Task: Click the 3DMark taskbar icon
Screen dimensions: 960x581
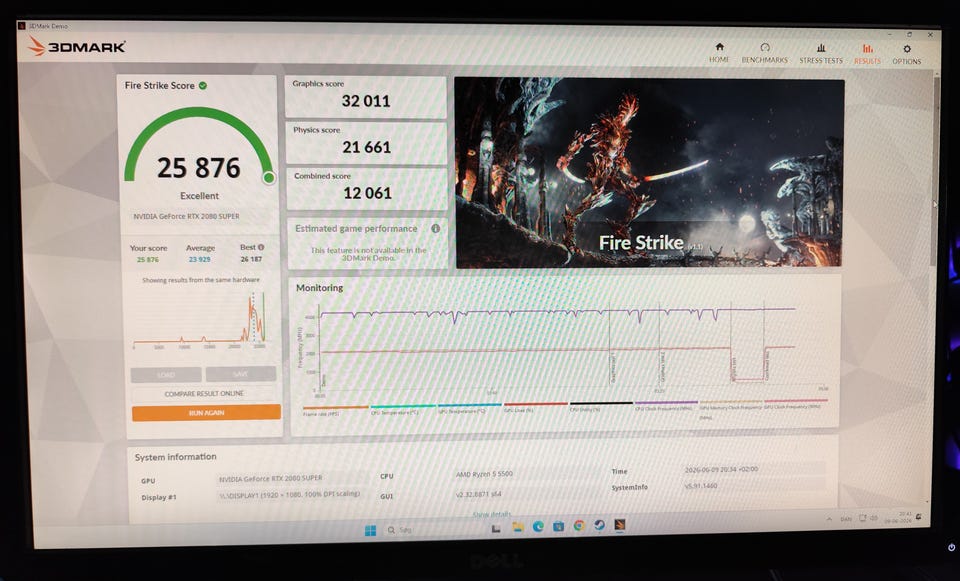Action: pos(620,525)
